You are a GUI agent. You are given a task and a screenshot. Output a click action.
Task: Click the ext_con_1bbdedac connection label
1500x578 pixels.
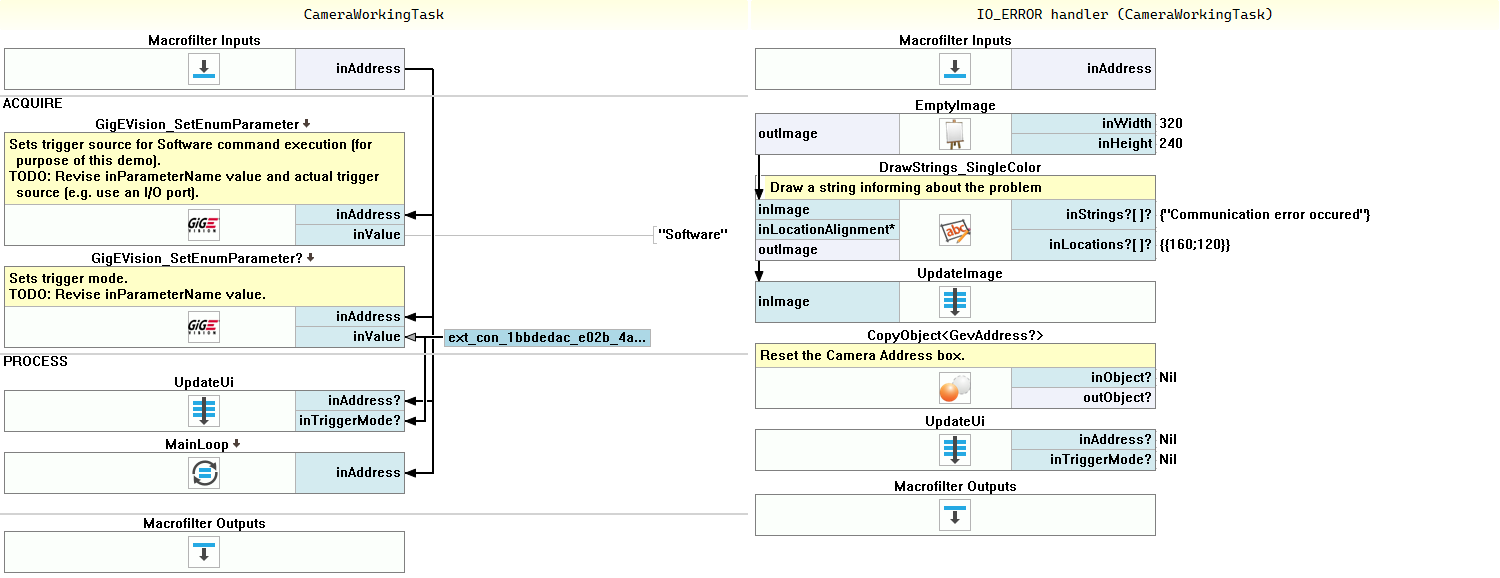coord(546,338)
